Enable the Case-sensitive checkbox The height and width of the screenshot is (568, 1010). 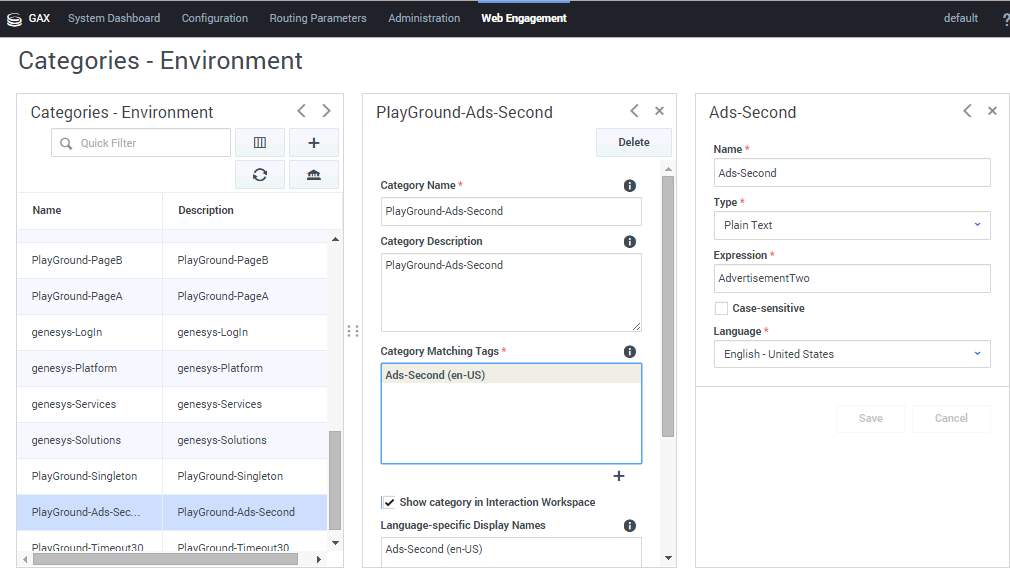[x=721, y=308]
